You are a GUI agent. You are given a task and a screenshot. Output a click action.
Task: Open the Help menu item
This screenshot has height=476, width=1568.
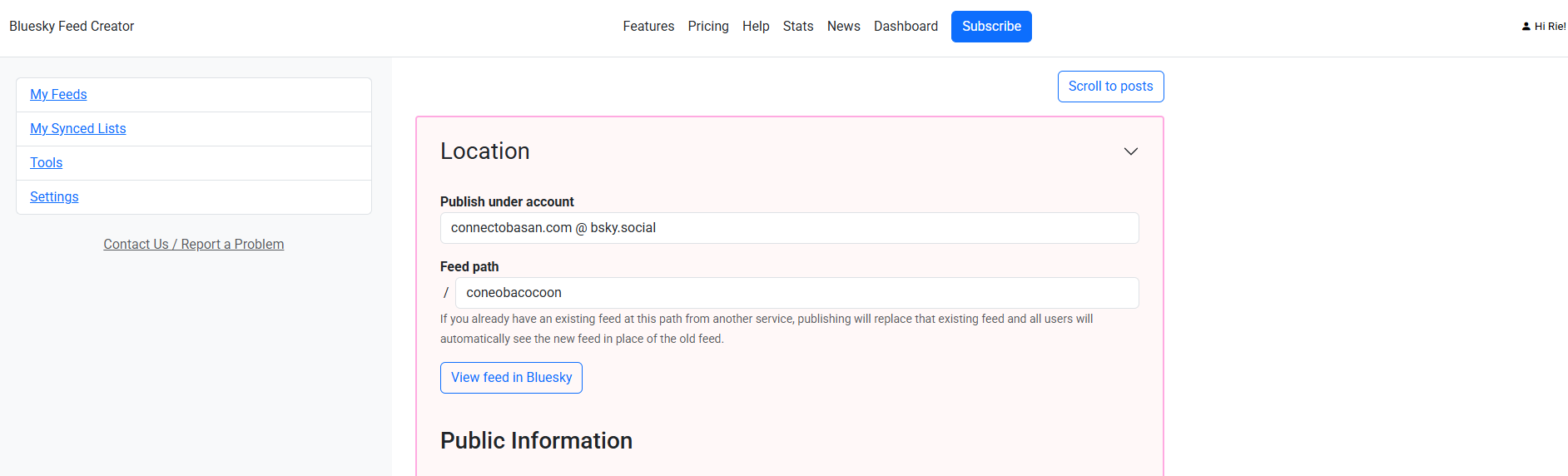pyautogui.click(x=756, y=27)
